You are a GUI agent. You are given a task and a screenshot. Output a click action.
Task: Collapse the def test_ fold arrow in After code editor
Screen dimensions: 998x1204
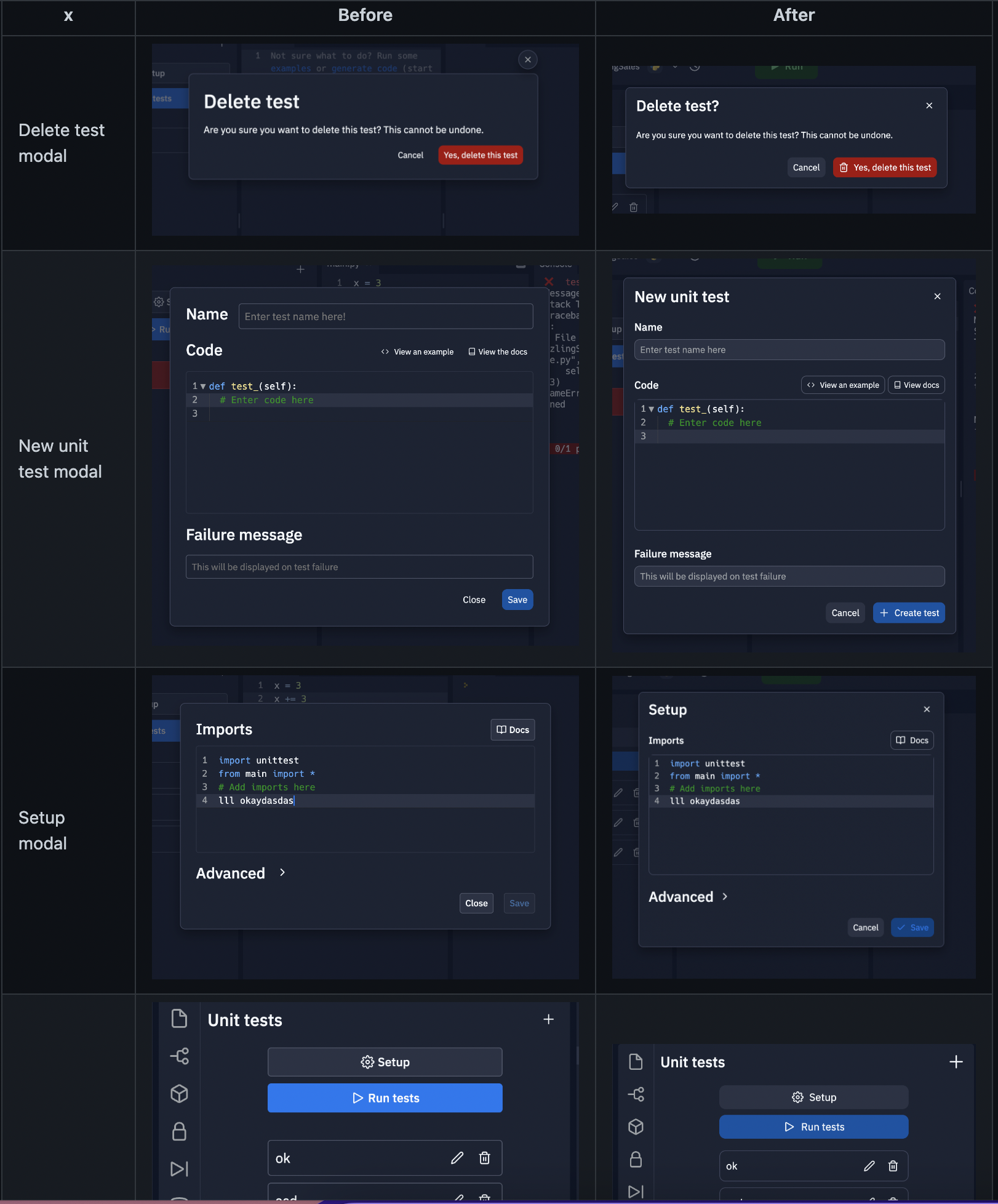(652, 409)
